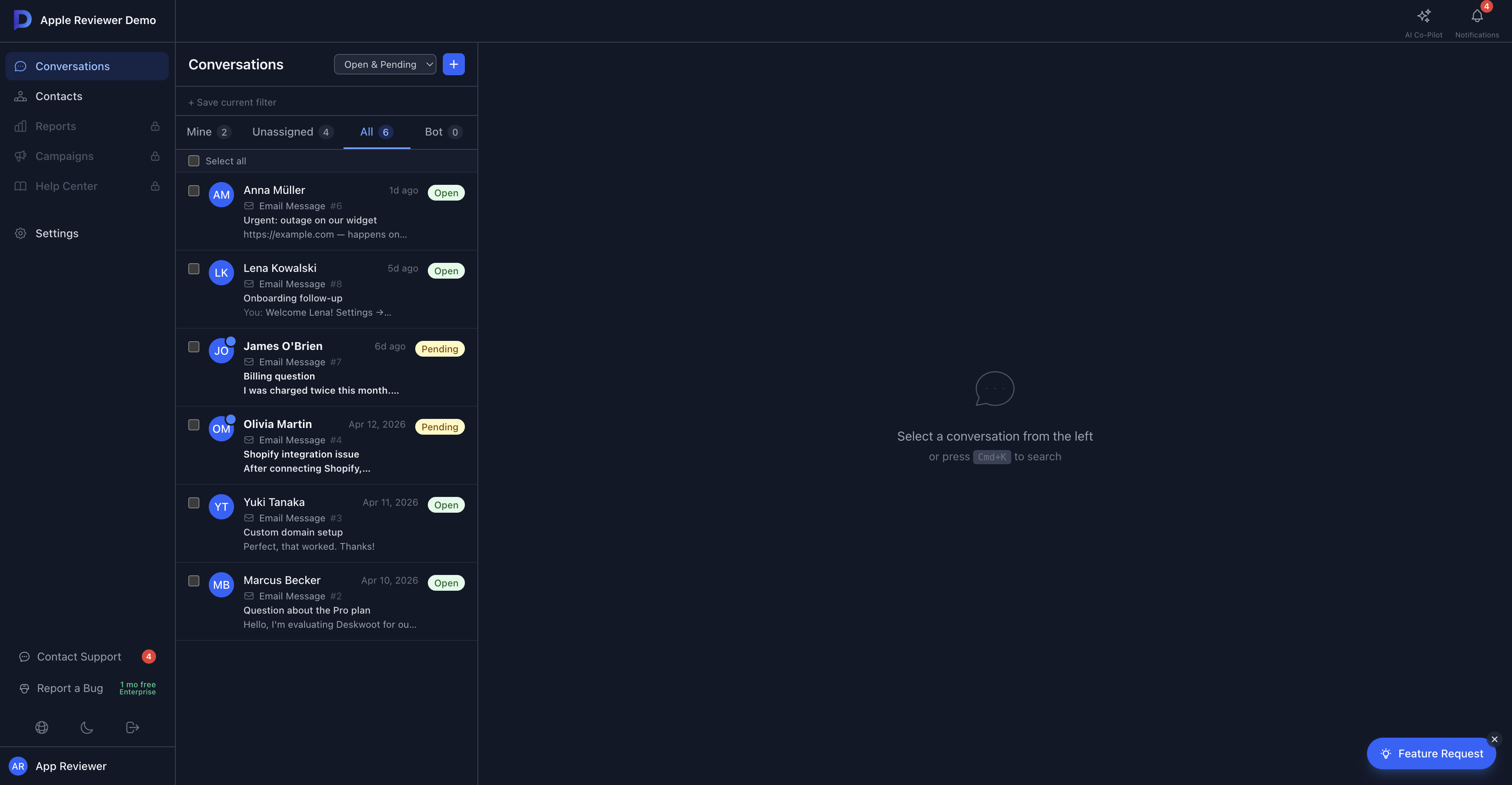Click the Settings gear icon
The width and height of the screenshot is (1512, 785).
click(20, 234)
